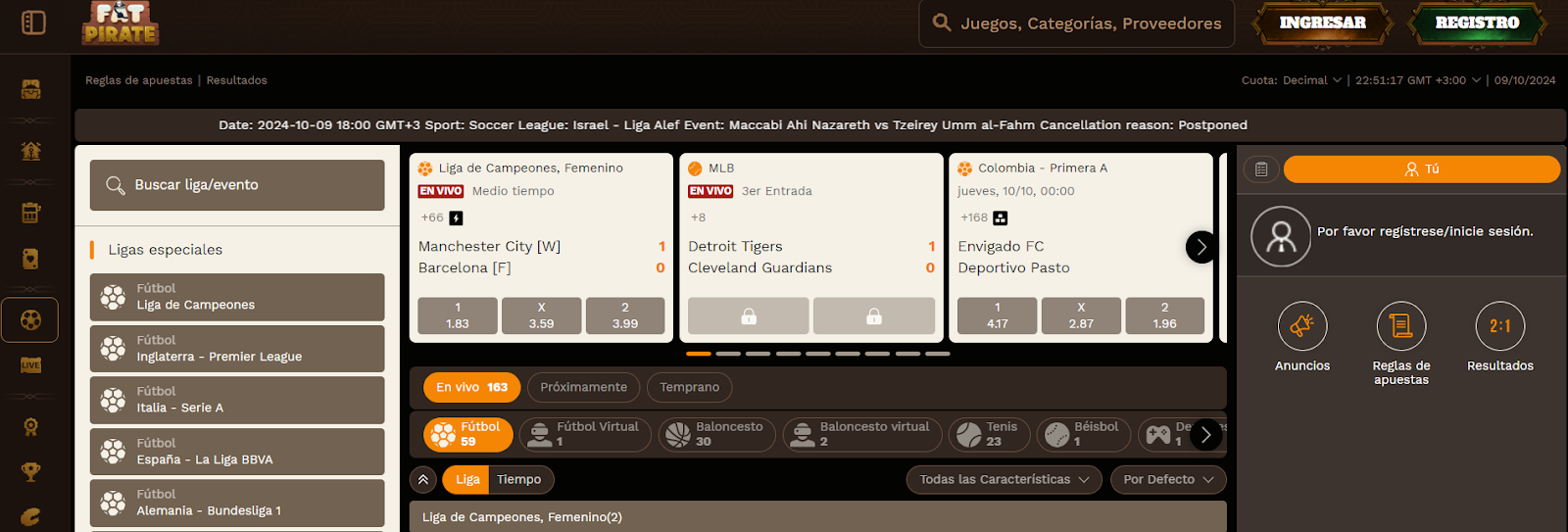
Task: Open Inglaterra - Premier League entry
Action: coord(237,349)
